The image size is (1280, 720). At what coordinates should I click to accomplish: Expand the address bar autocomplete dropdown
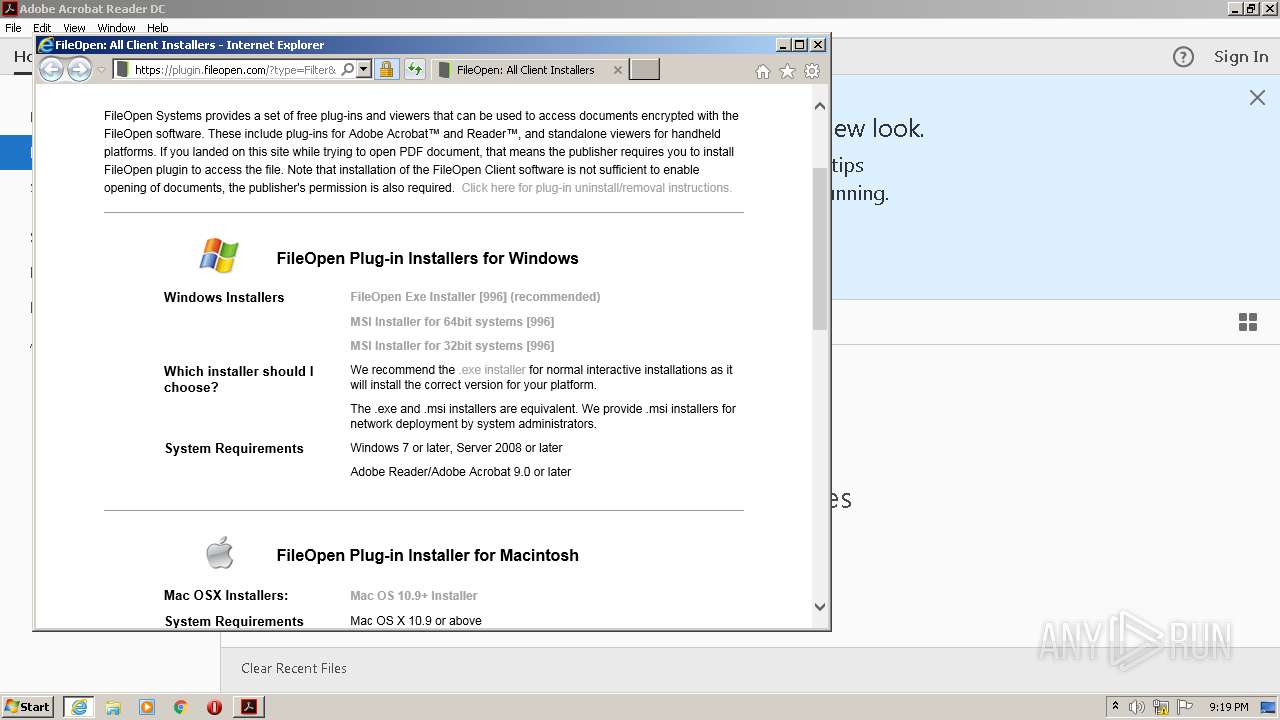tap(363, 70)
